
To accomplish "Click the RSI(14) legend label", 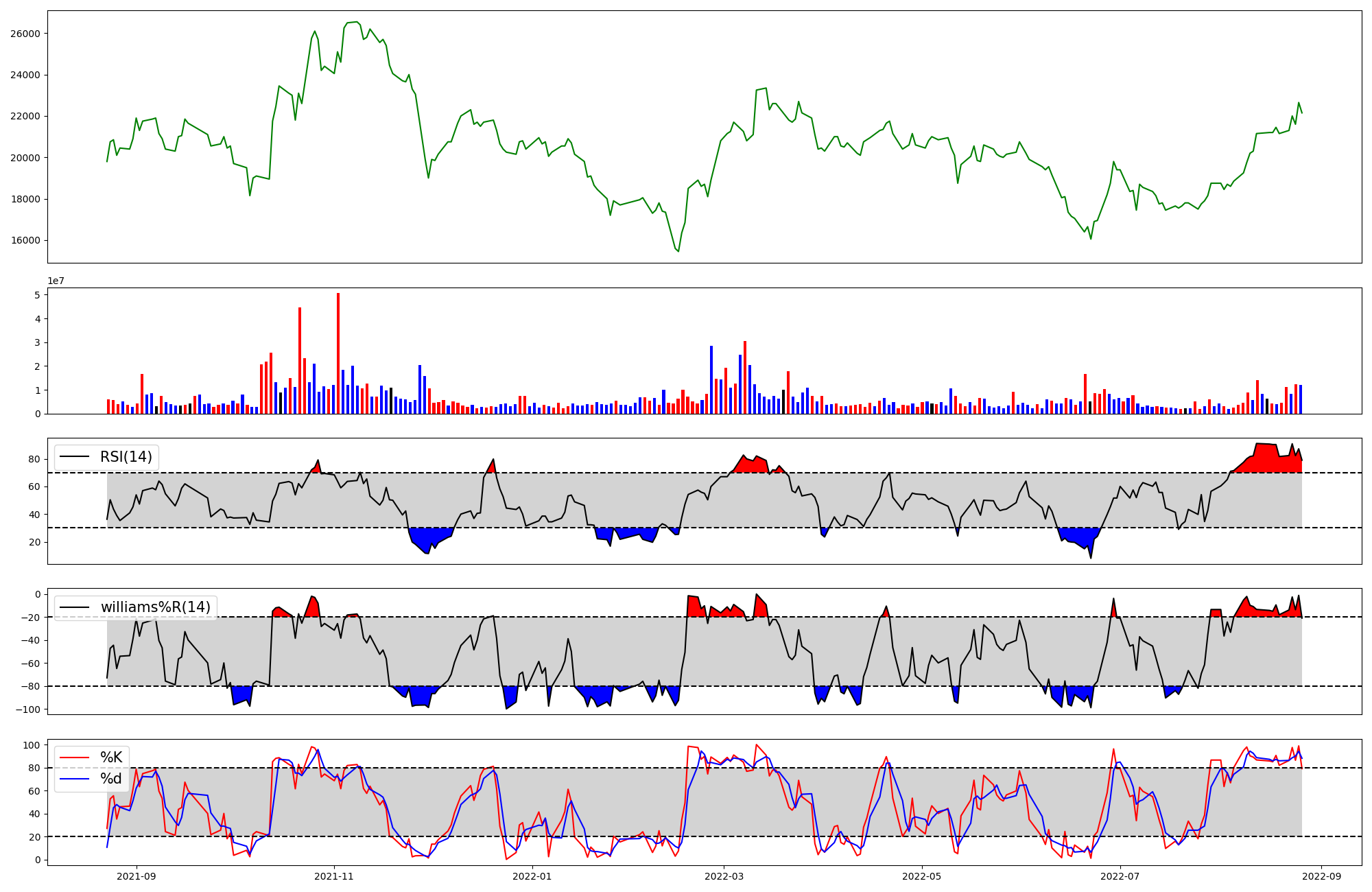I will [126, 457].
